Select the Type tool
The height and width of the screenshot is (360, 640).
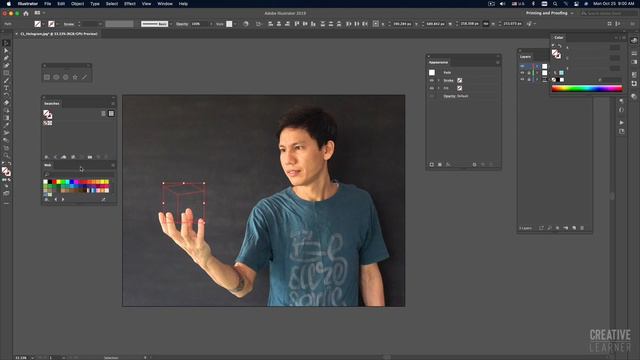pyautogui.click(x=6, y=88)
